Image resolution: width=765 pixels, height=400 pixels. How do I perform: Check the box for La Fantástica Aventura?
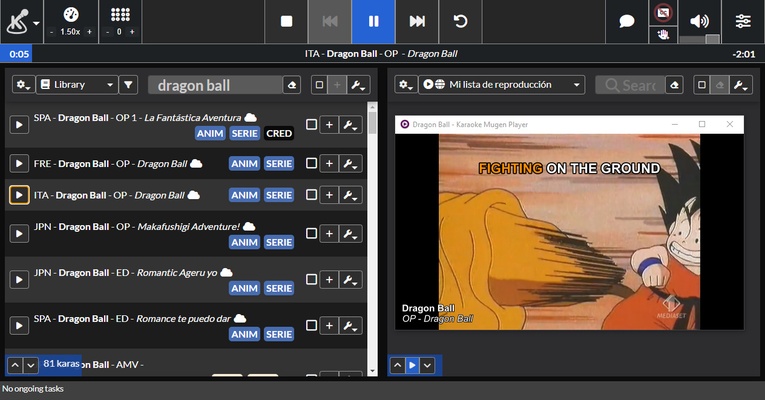tap(311, 124)
